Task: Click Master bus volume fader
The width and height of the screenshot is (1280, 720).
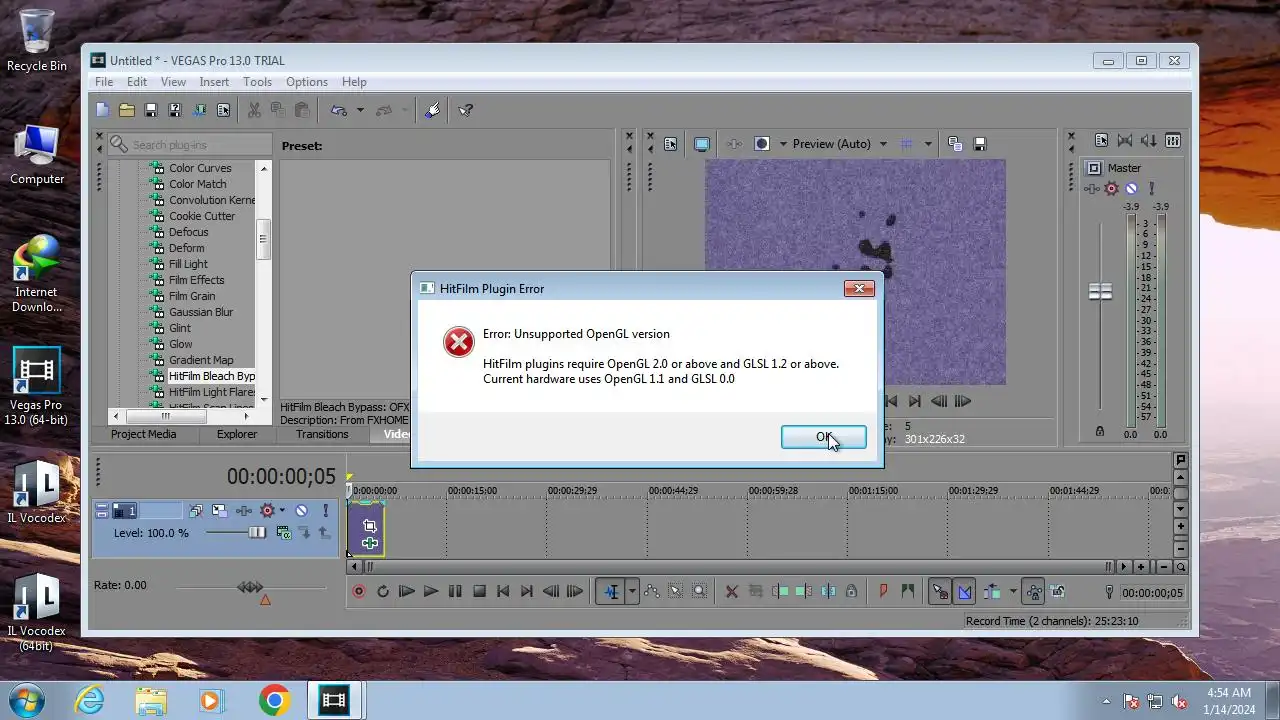Action: tap(1100, 292)
